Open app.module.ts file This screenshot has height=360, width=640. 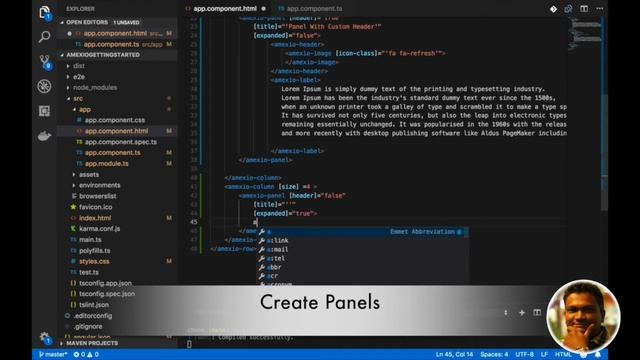tap(107, 164)
